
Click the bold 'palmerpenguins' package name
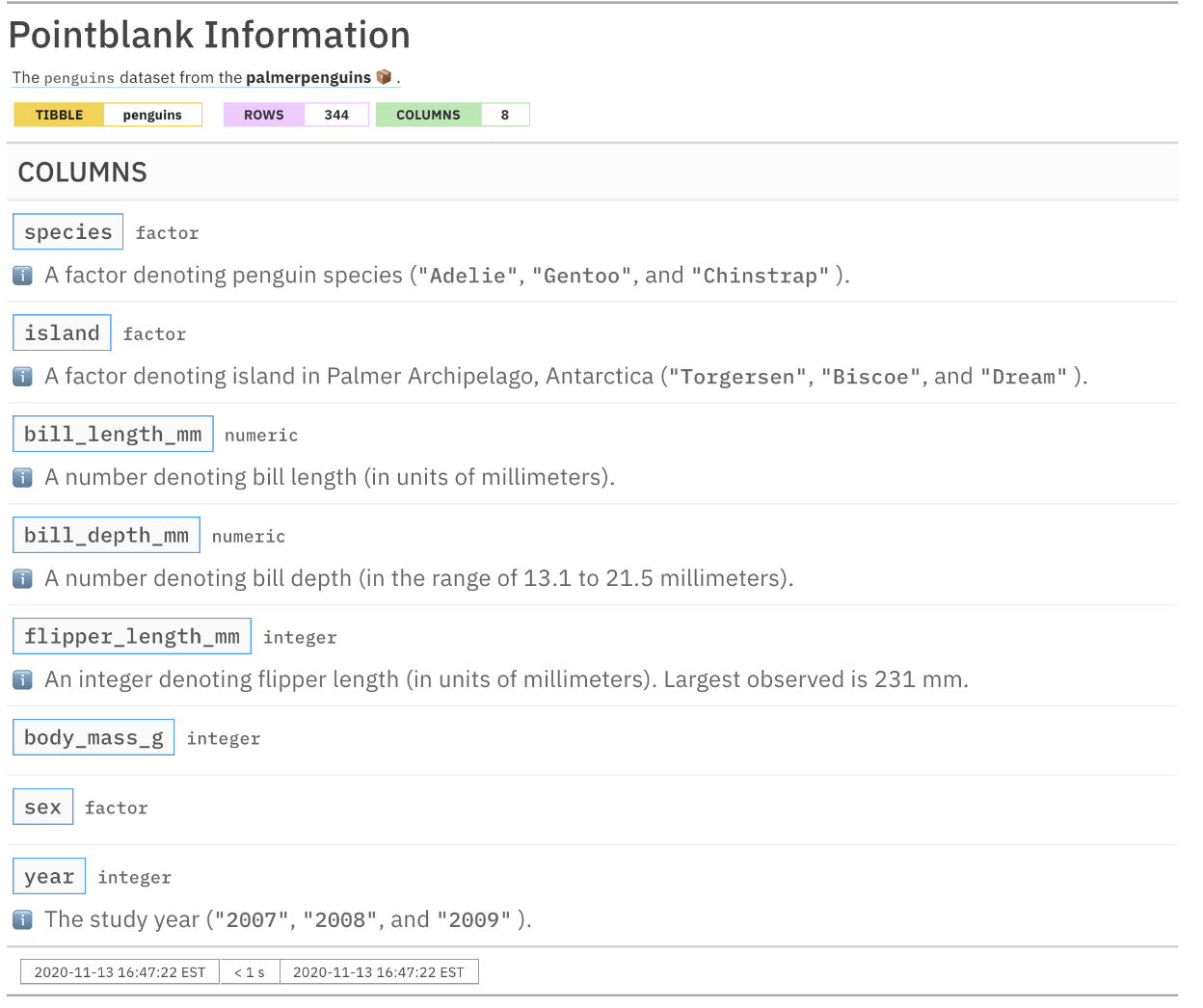pyautogui.click(x=308, y=77)
